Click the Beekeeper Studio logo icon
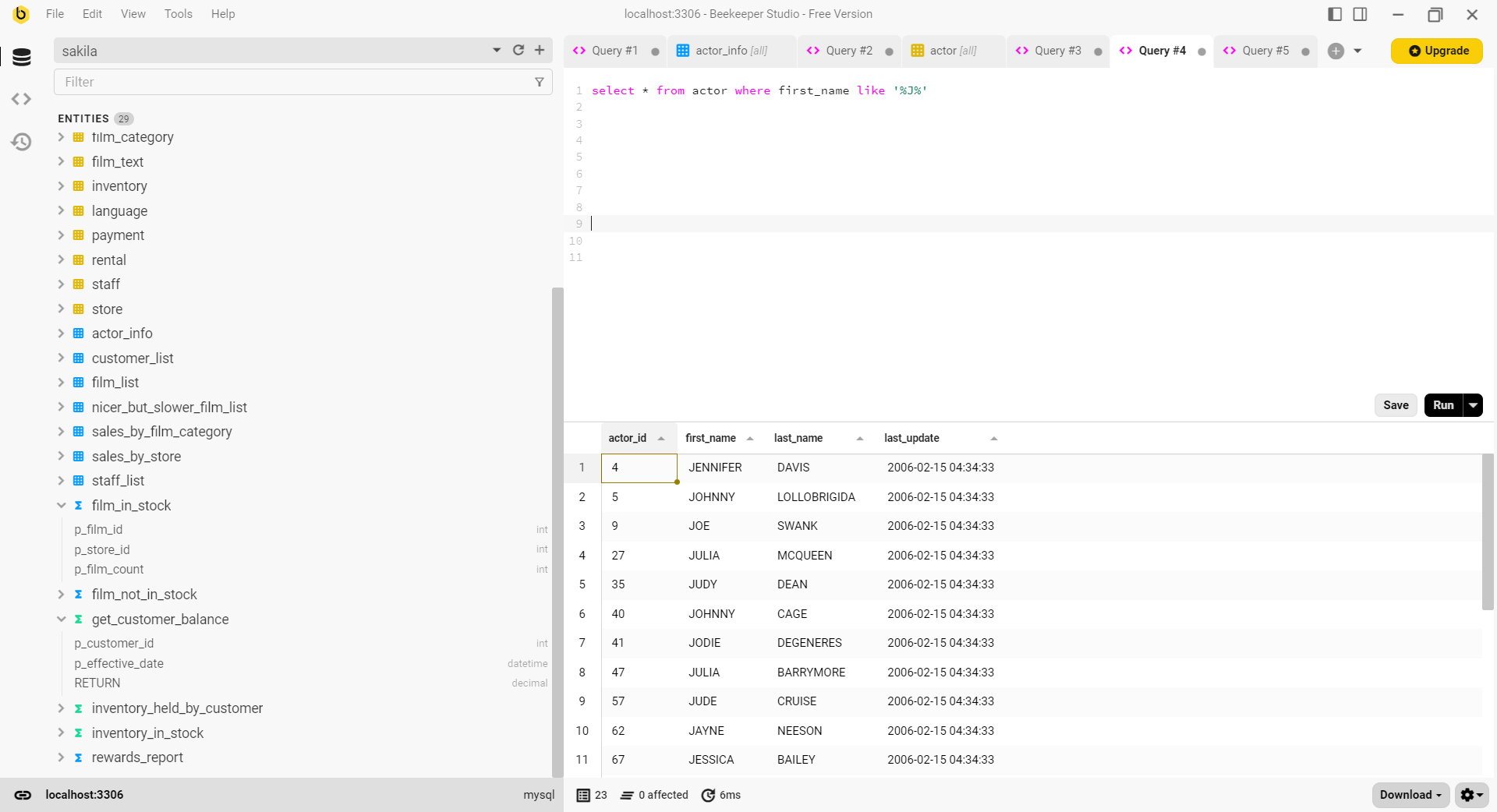Screen dimensions: 1497x812 coord(20,13)
